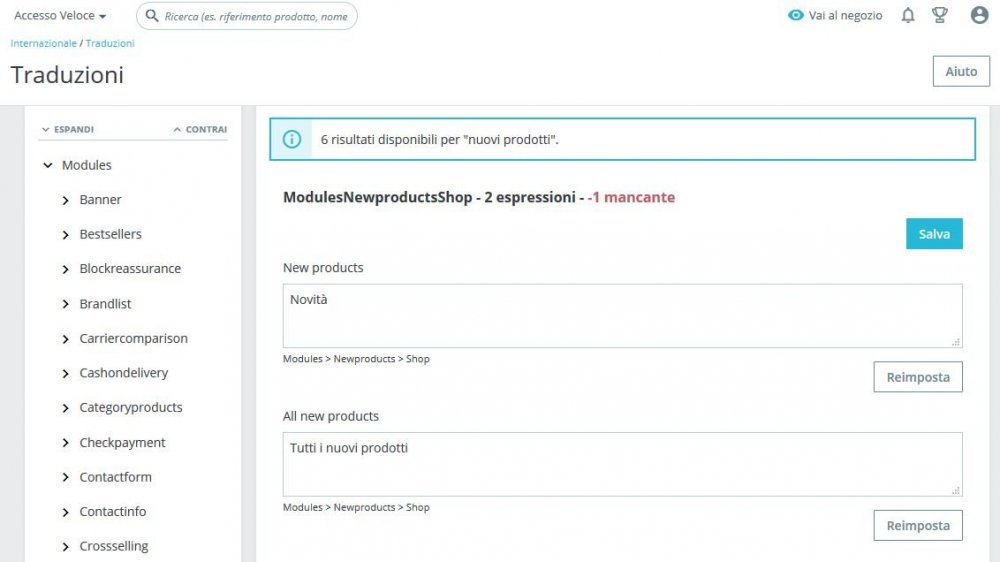The height and width of the screenshot is (562, 1000).
Task: Click the search magnifier icon
Action: [152, 16]
